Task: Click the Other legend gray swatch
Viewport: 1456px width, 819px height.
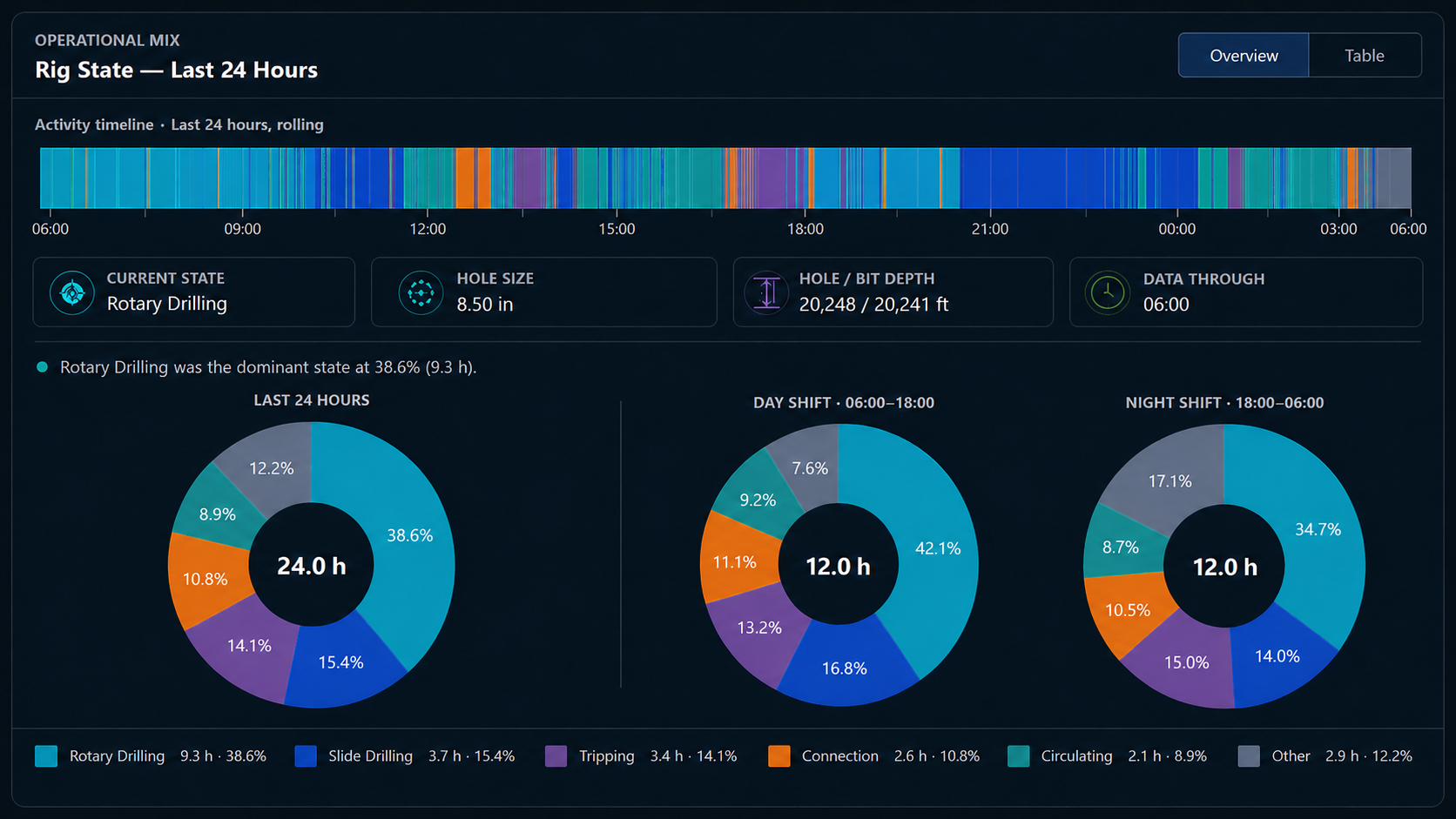Action: point(1249,755)
